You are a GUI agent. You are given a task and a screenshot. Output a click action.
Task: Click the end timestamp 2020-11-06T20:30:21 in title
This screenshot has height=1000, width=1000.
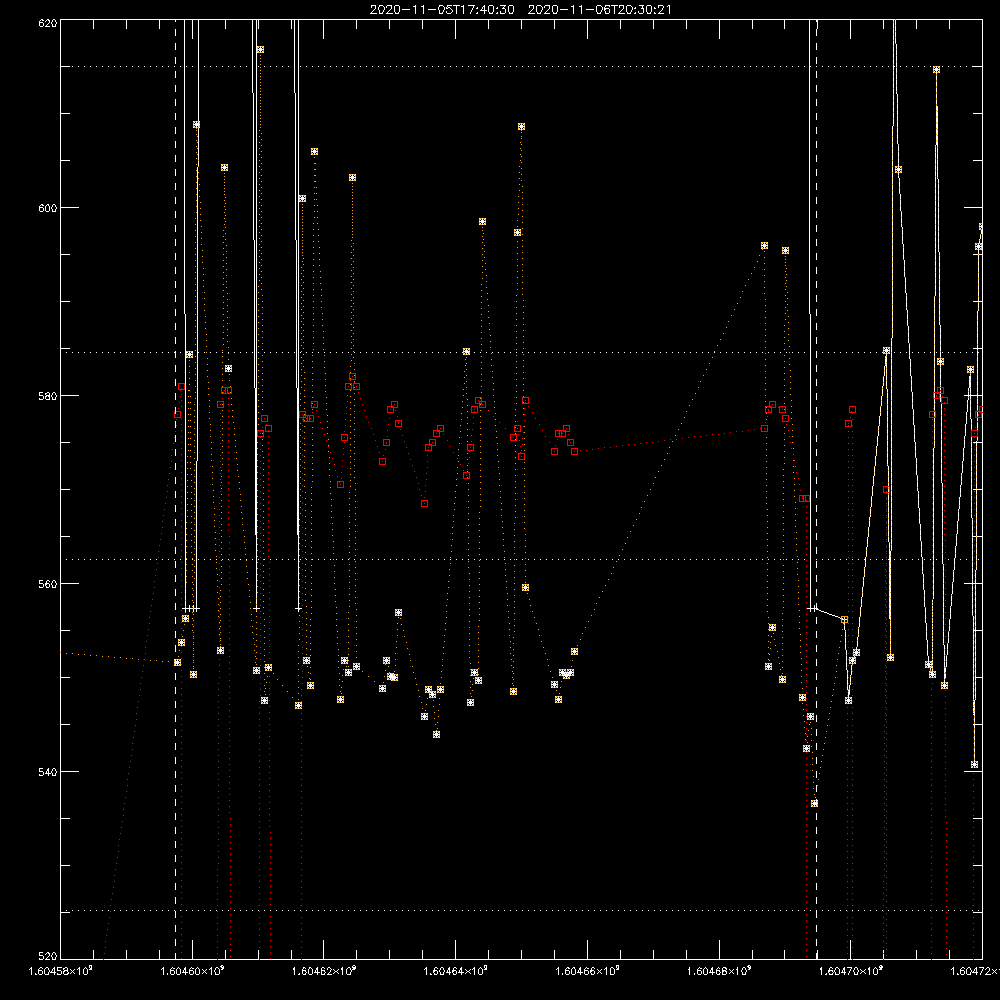599,10
